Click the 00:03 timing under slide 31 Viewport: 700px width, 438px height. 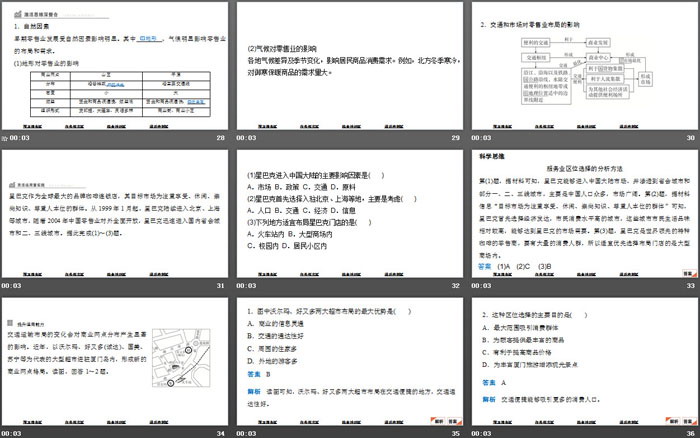pyautogui.click(x=11, y=286)
